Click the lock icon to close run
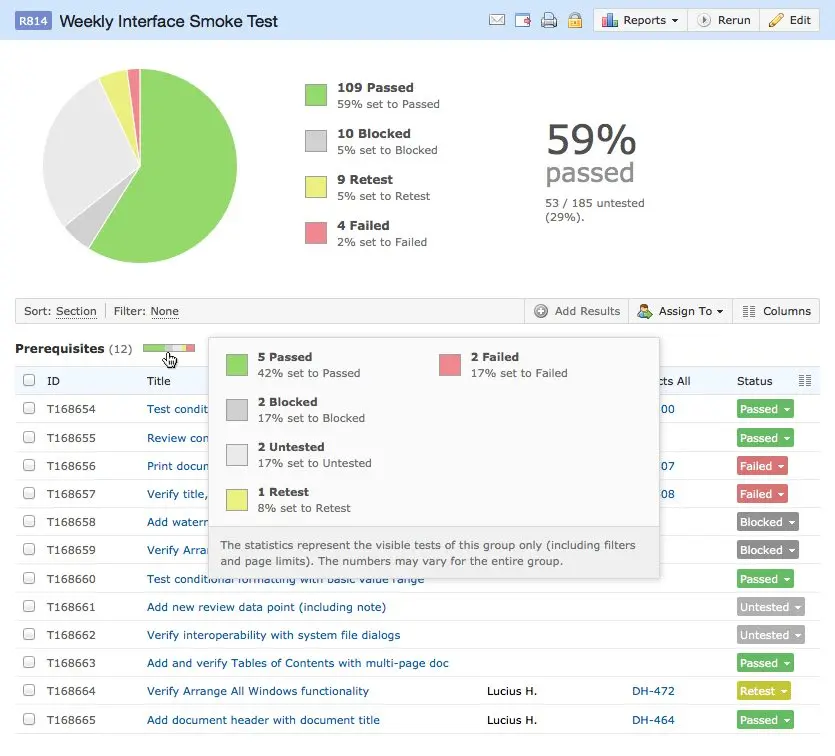 tap(575, 20)
